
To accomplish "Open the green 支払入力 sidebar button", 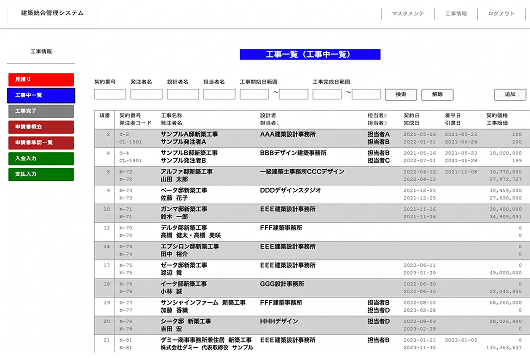I will (41, 174).
